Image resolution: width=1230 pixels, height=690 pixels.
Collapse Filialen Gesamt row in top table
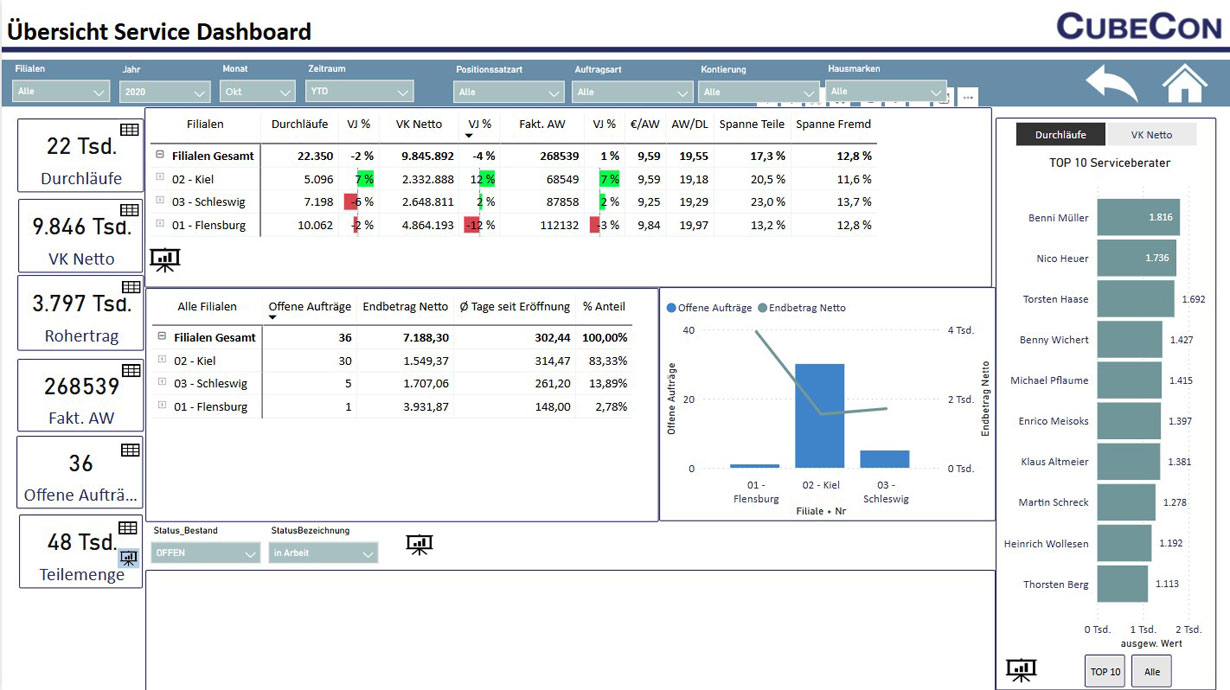[x=160, y=155]
